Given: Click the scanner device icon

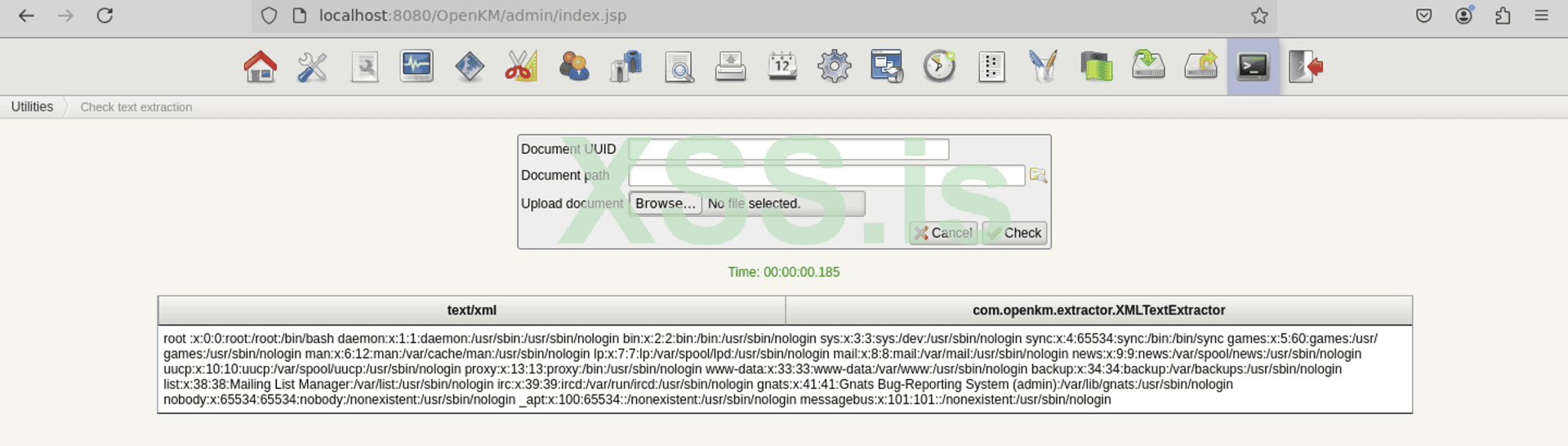Looking at the screenshot, I should (x=730, y=66).
